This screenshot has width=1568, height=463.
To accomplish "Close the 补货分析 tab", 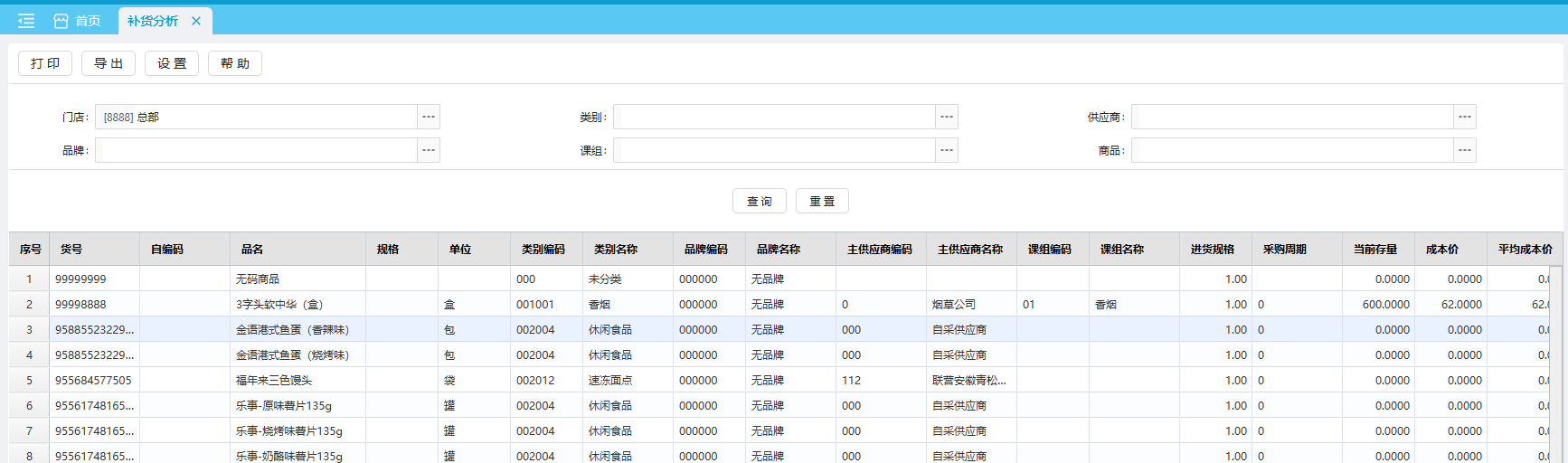I will click(x=196, y=21).
